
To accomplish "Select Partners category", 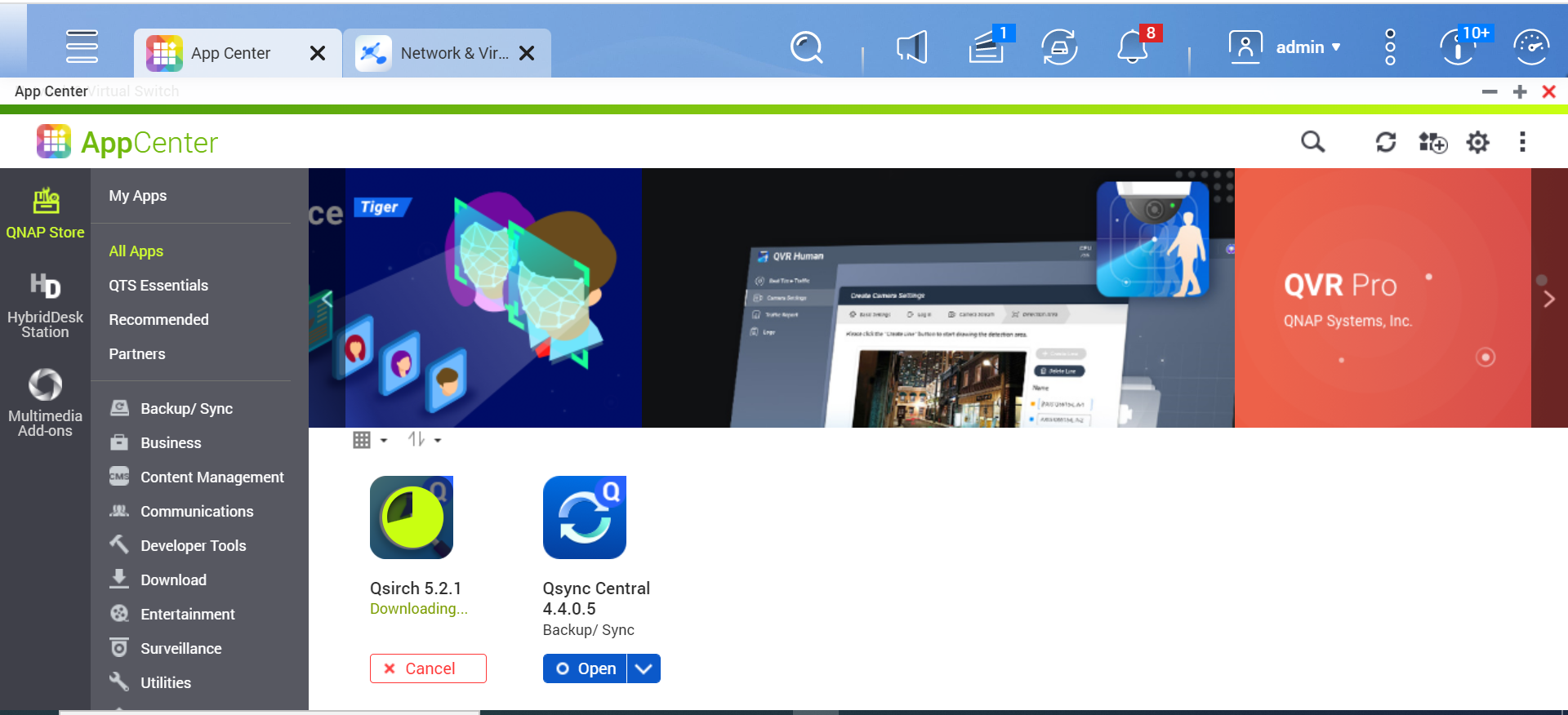I will [137, 354].
